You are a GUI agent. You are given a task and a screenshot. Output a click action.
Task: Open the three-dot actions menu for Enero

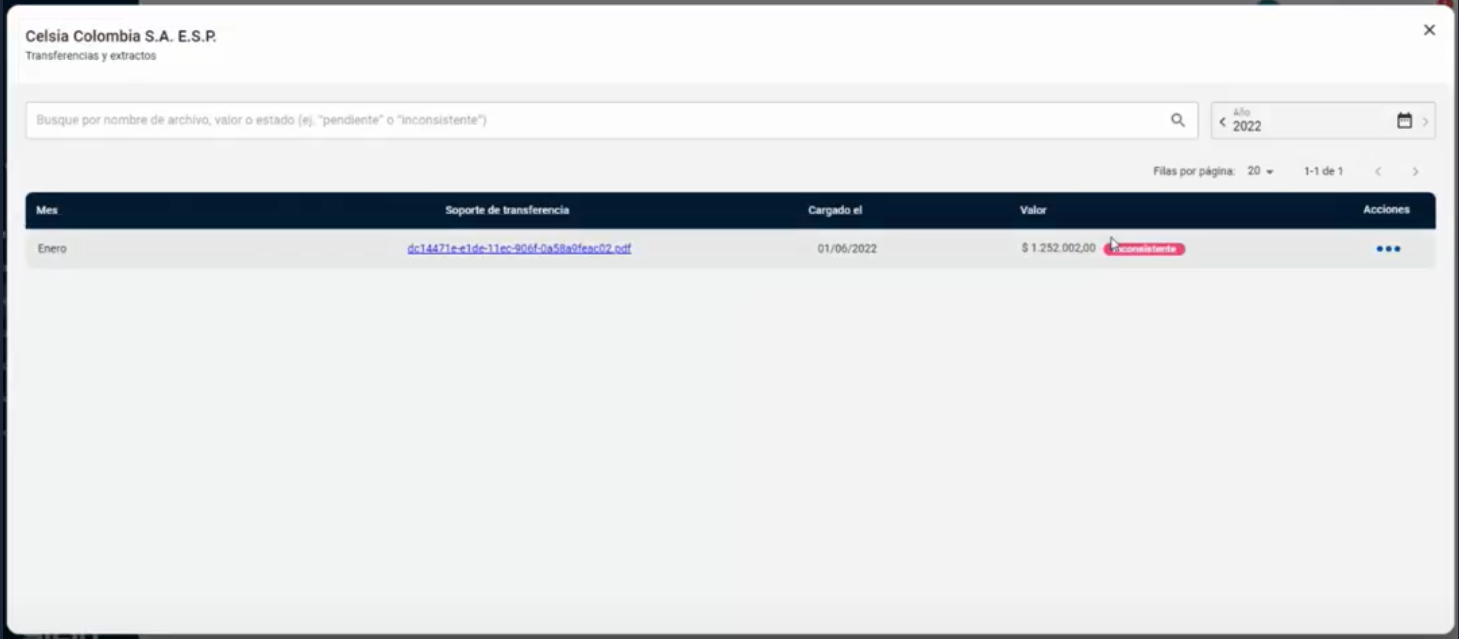1388,249
